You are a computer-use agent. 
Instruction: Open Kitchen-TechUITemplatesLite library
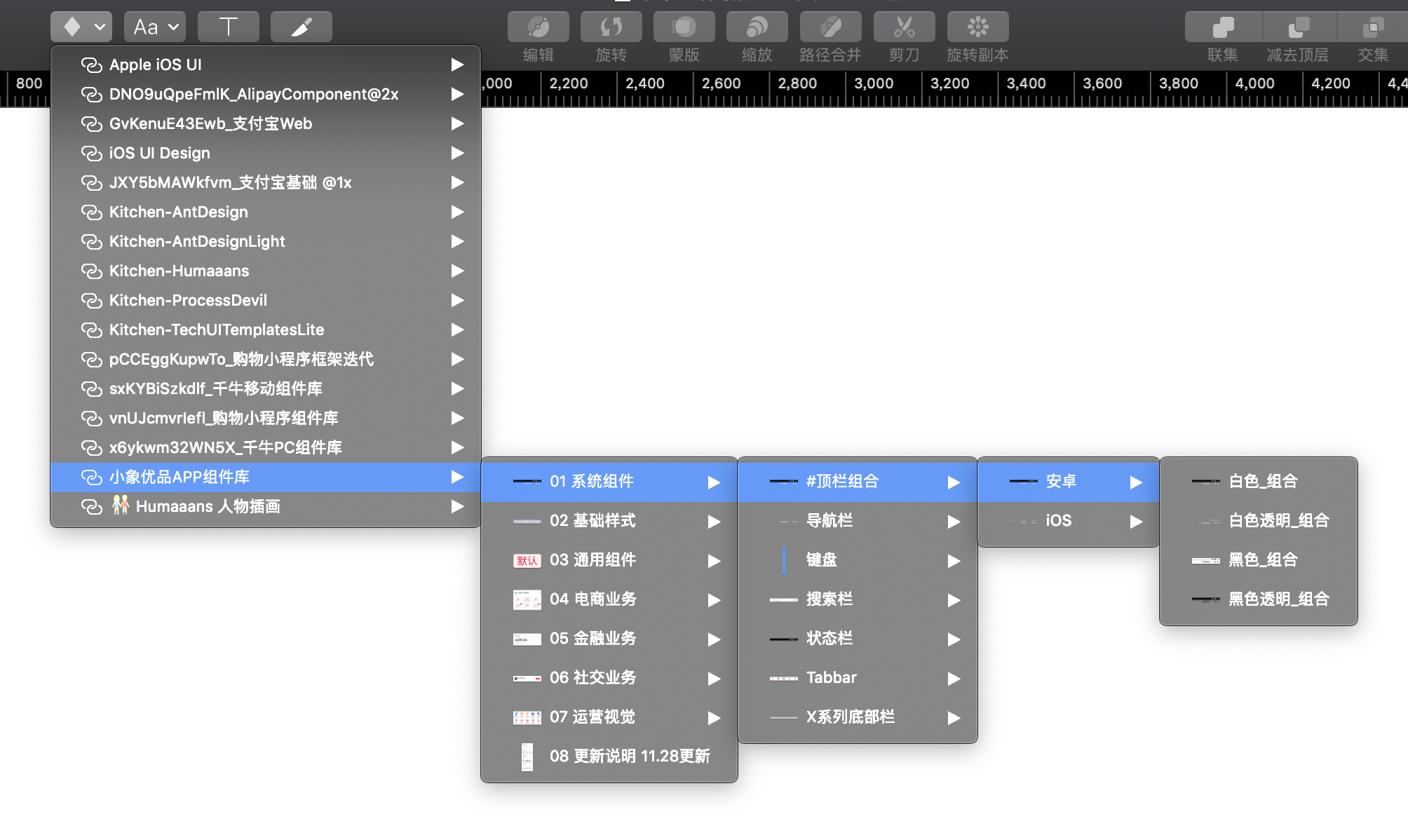(x=265, y=330)
